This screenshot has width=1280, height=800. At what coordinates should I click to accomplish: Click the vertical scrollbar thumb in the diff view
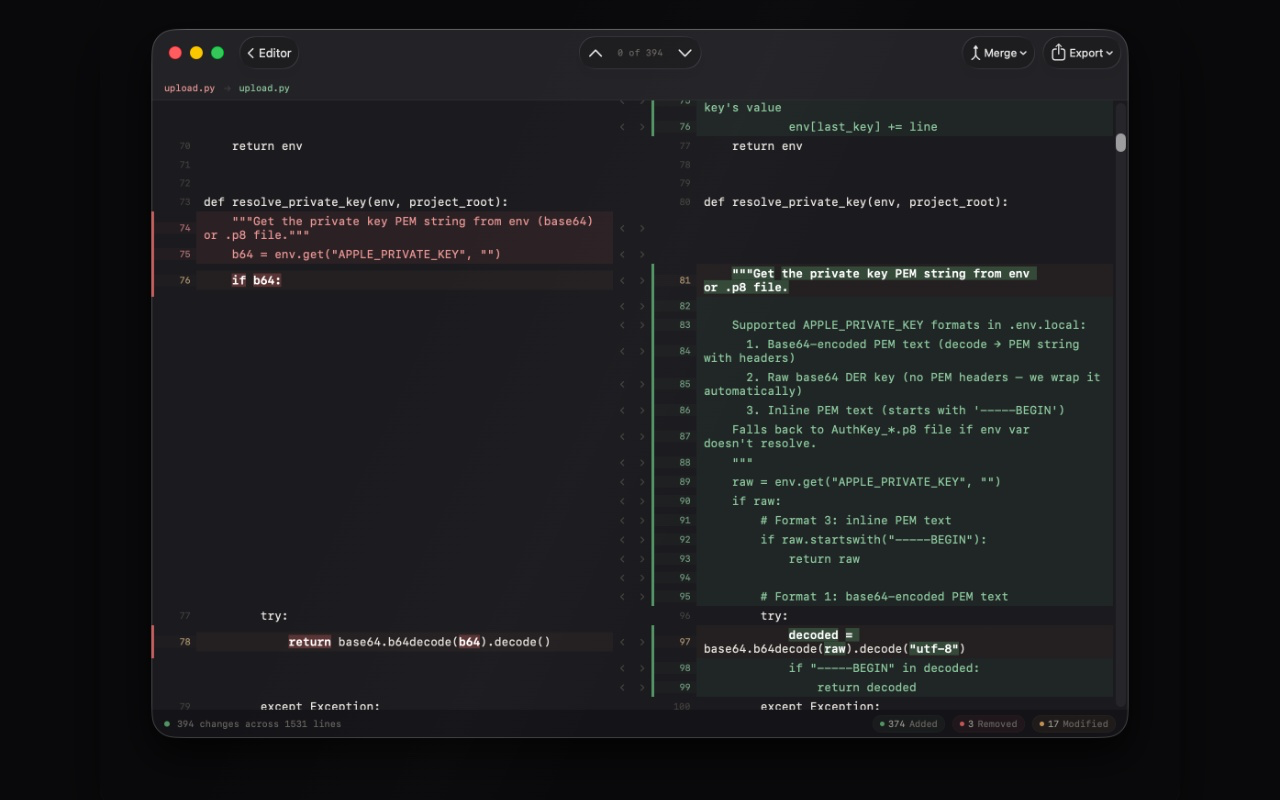tap(1121, 143)
